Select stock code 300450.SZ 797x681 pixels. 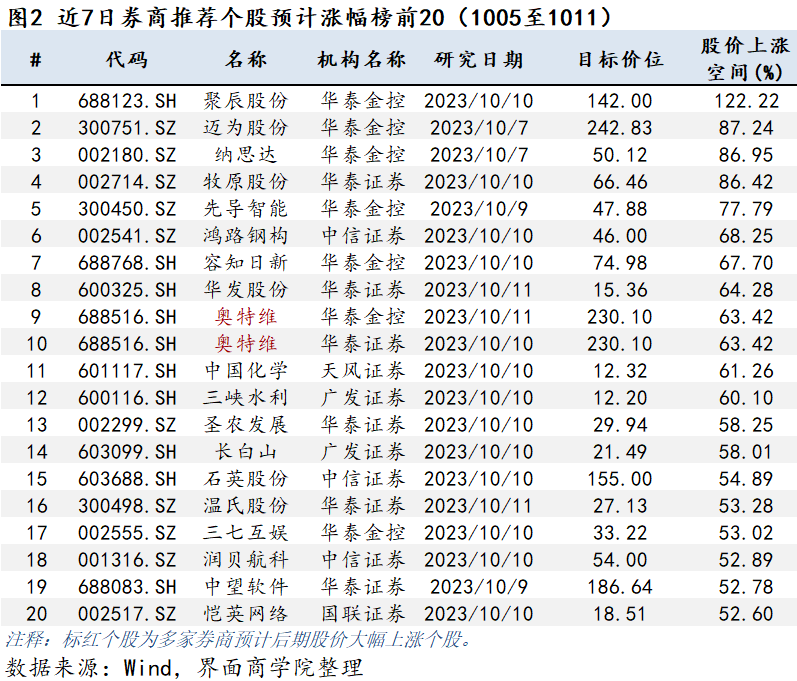coord(127,209)
